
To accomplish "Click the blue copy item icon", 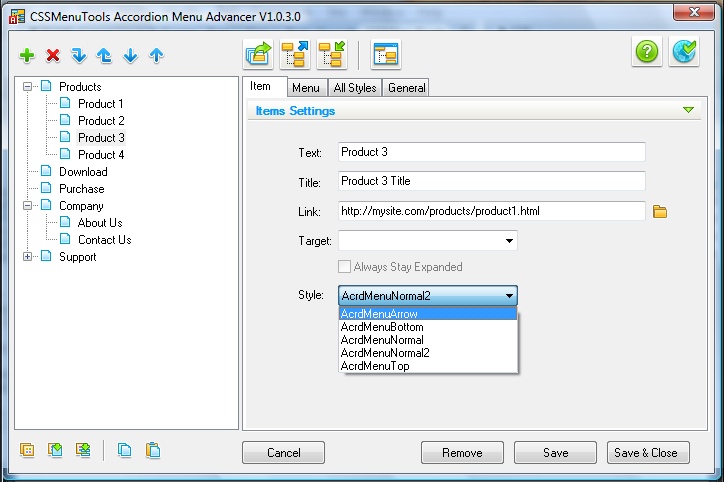I will tap(124, 450).
